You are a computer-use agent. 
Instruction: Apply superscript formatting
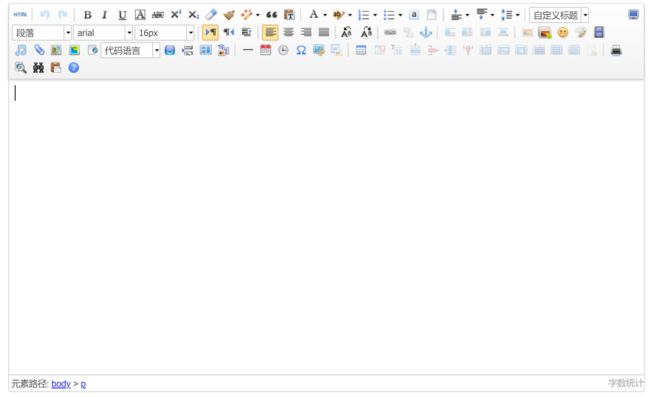click(176, 15)
